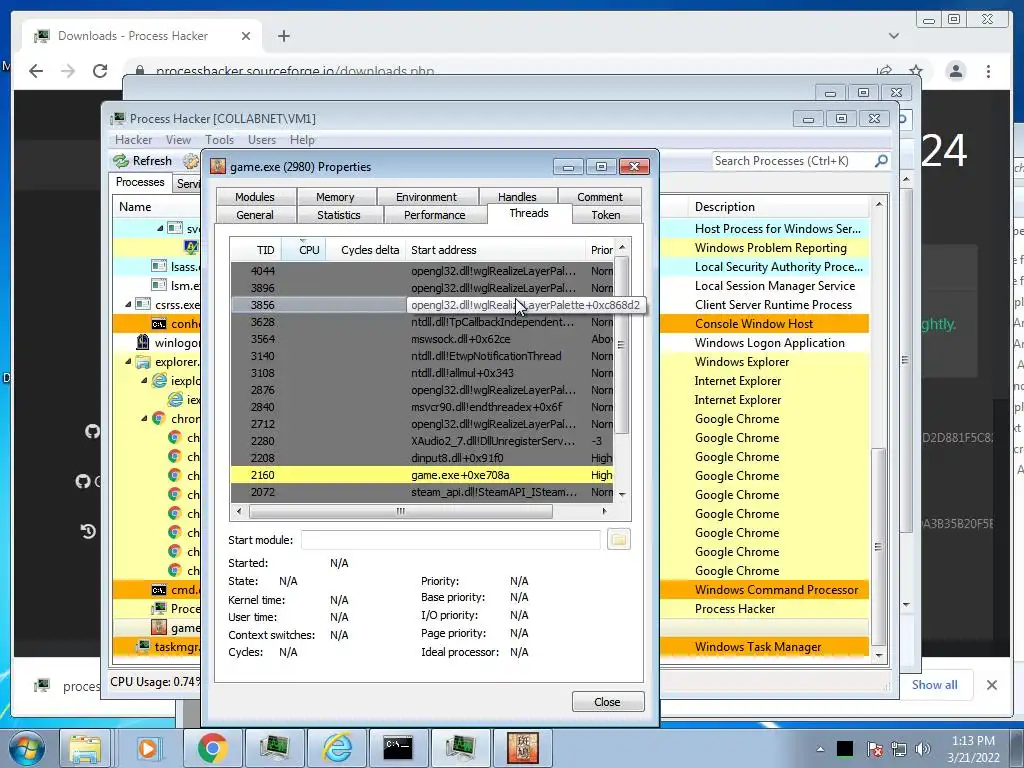Select the cmd process row
The image size is (1024, 768).
[157, 590]
